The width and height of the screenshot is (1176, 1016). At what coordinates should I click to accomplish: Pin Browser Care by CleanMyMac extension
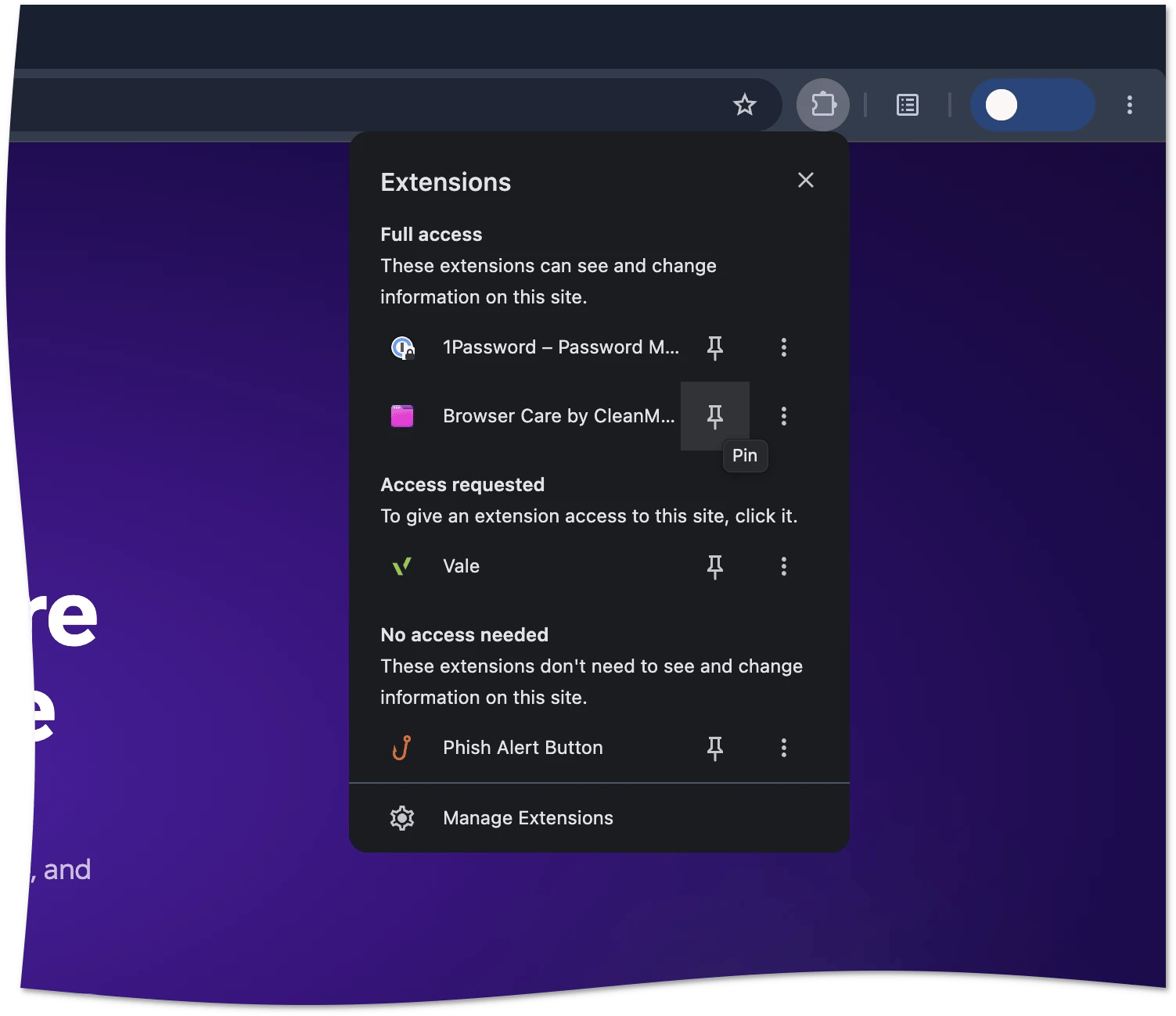pyautogui.click(x=714, y=416)
